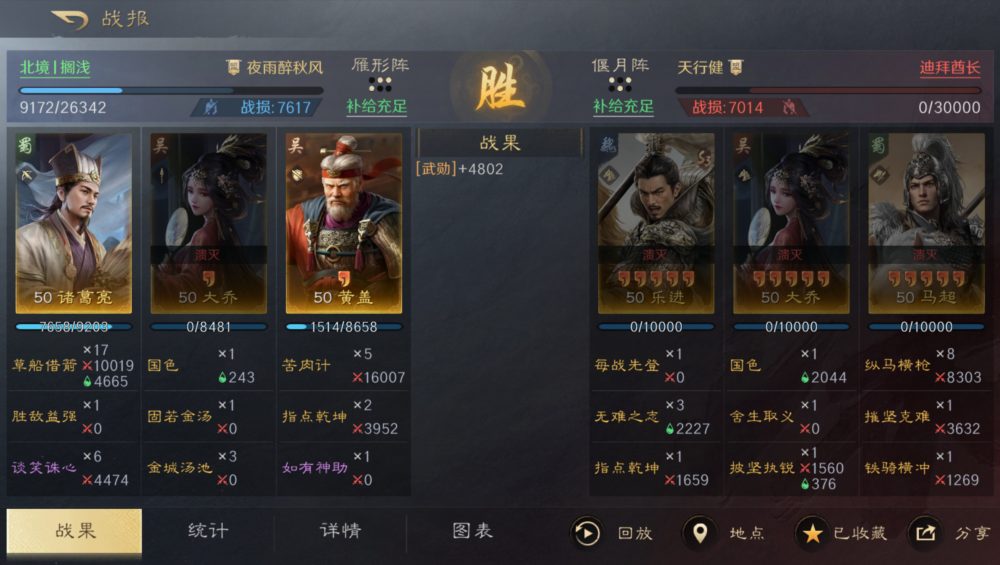The height and width of the screenshot is (565, 1000).
Task: Click the alliance badge icon next to 天行健
Action: [x=736, y=67]
